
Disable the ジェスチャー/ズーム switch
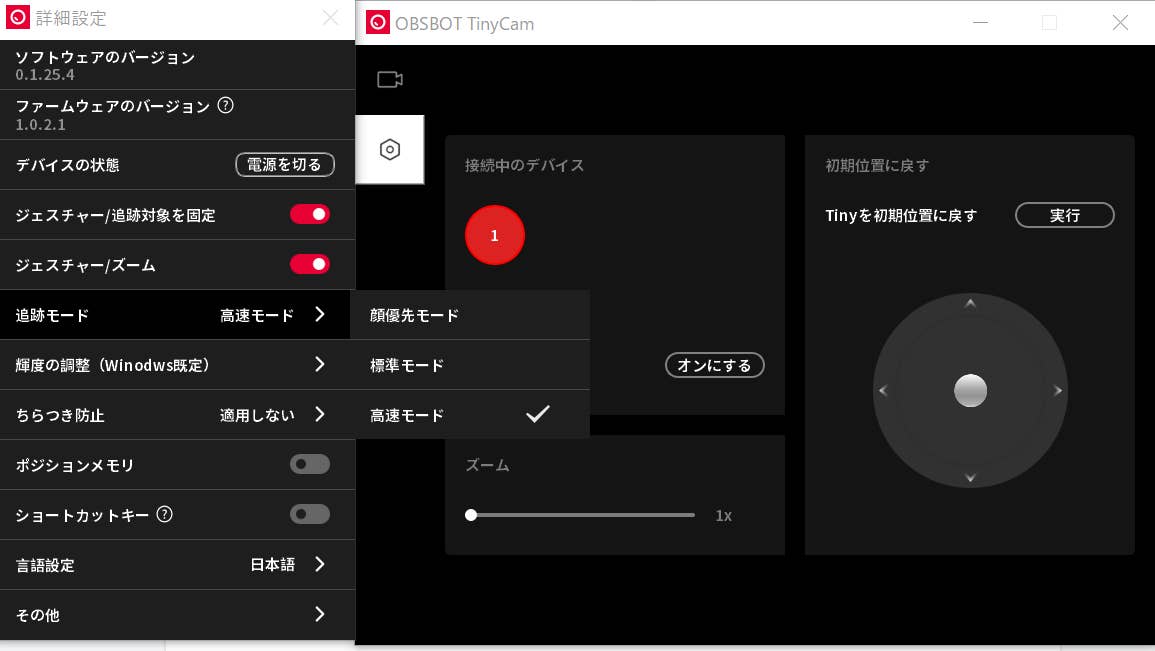309,264
